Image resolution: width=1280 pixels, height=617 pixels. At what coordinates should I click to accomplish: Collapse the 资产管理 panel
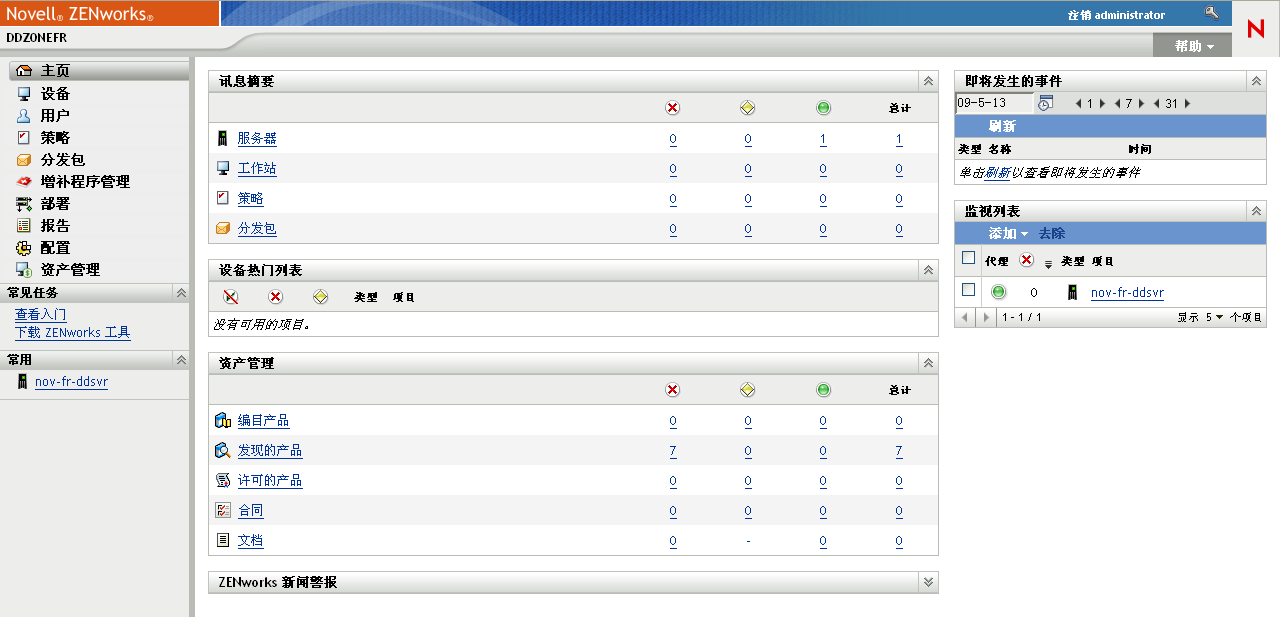(928, 363)
